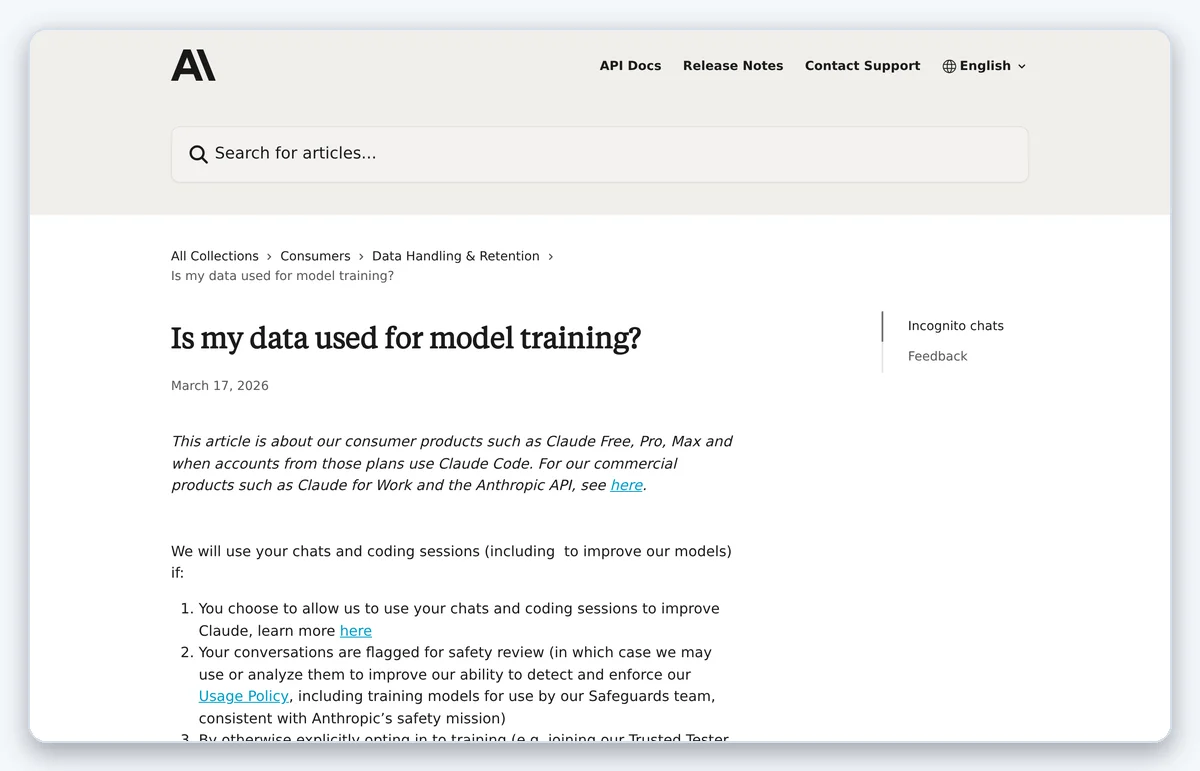Open Release Notes in the header
This screenshot has height=771, width=1200.
coord(733,66)
